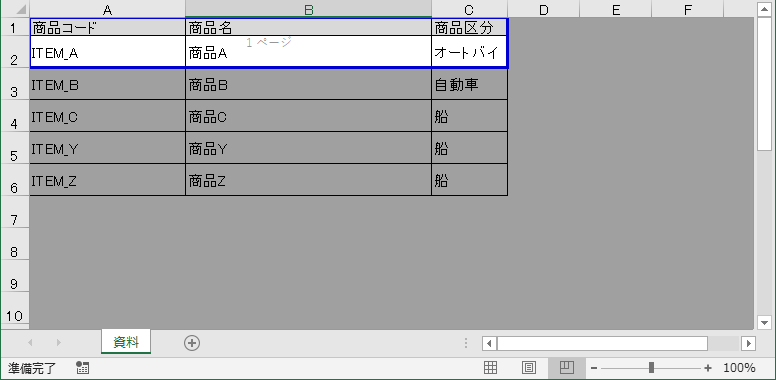Select cell containing オートバイ

pyautogui.click(x=469, y=51)
